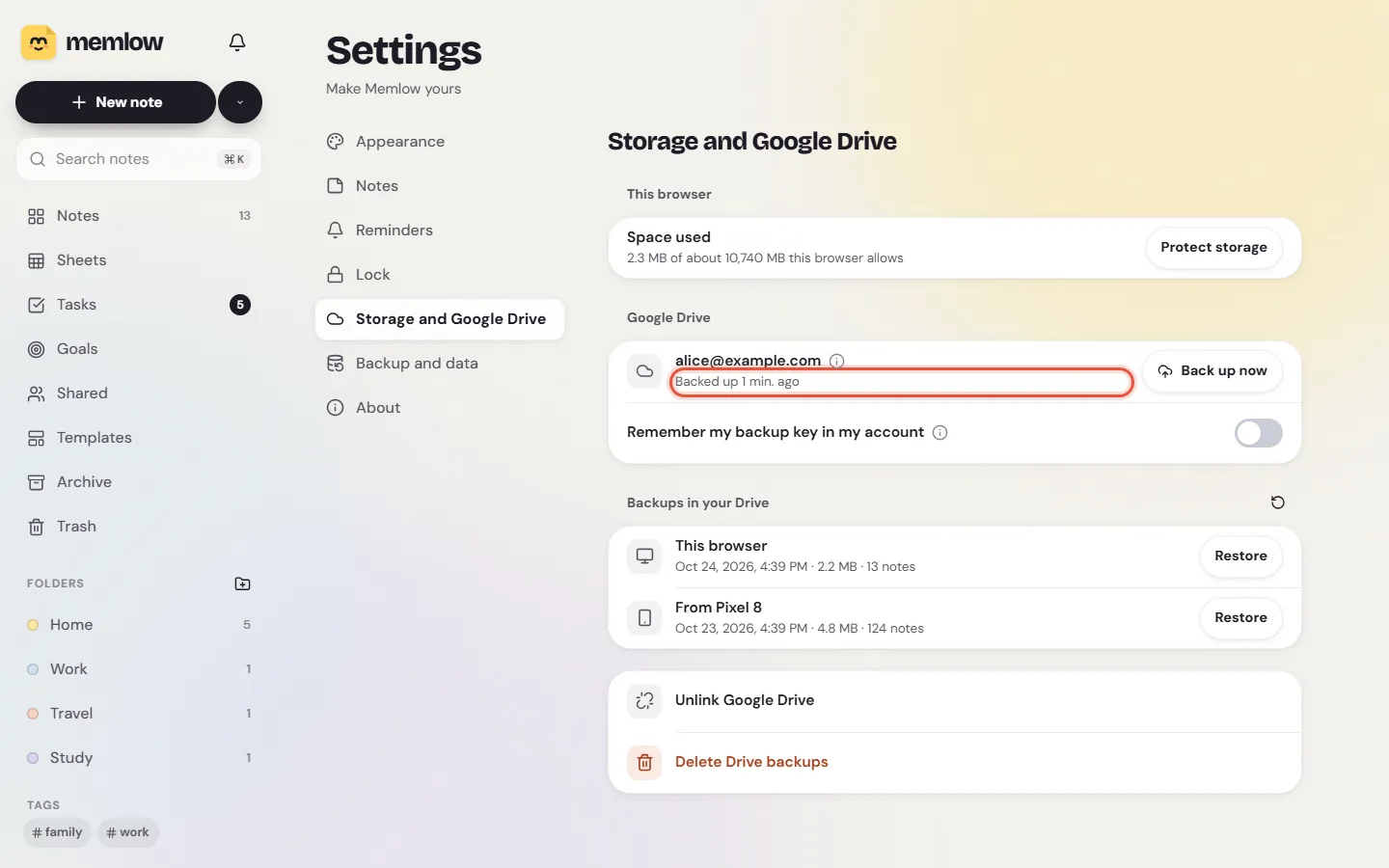The height and width of the screenshot is (868, 1389).
Task: Click the Protect storage button
Action: pos(1213,248)
